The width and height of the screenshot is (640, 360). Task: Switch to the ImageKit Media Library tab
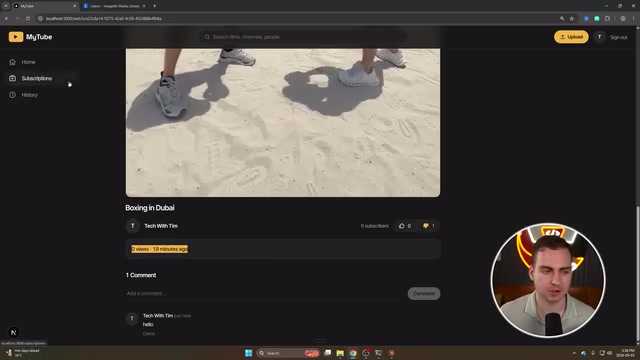tap(114, 6)
